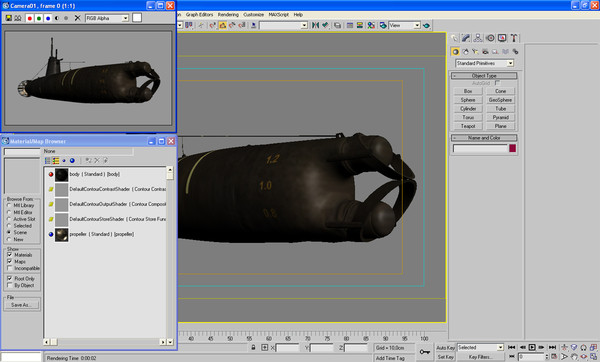600x362 pixels.
Task: Clear the rendered frame with X icon
Action: click(x=77, y=18)
